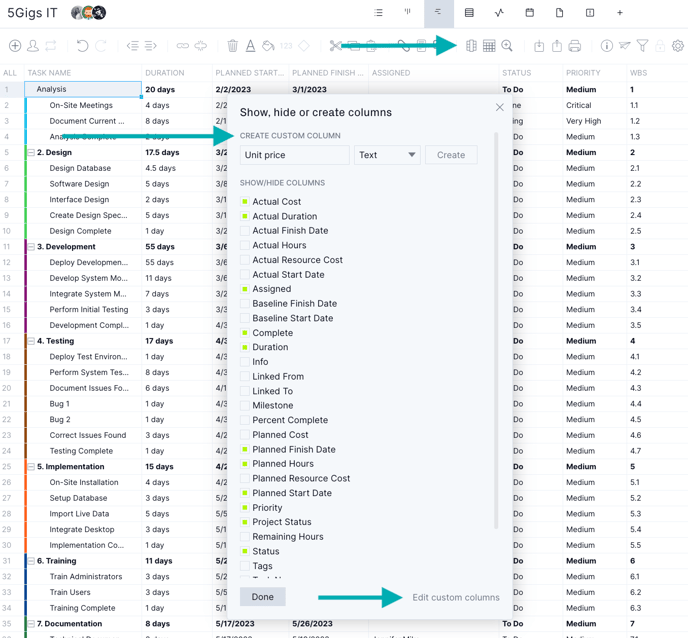Click the milestone diamond icon
Image resolution: width=688 pixels, height=638 pixels.
304,46
